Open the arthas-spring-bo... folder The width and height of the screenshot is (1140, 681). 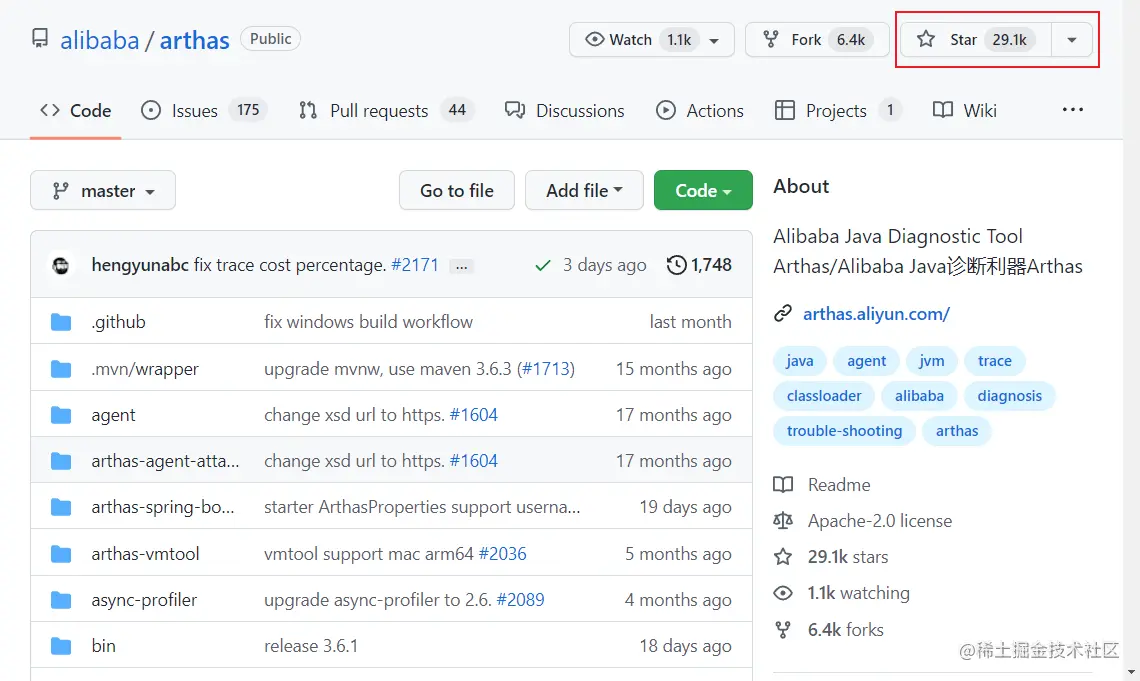click(163, 507)
